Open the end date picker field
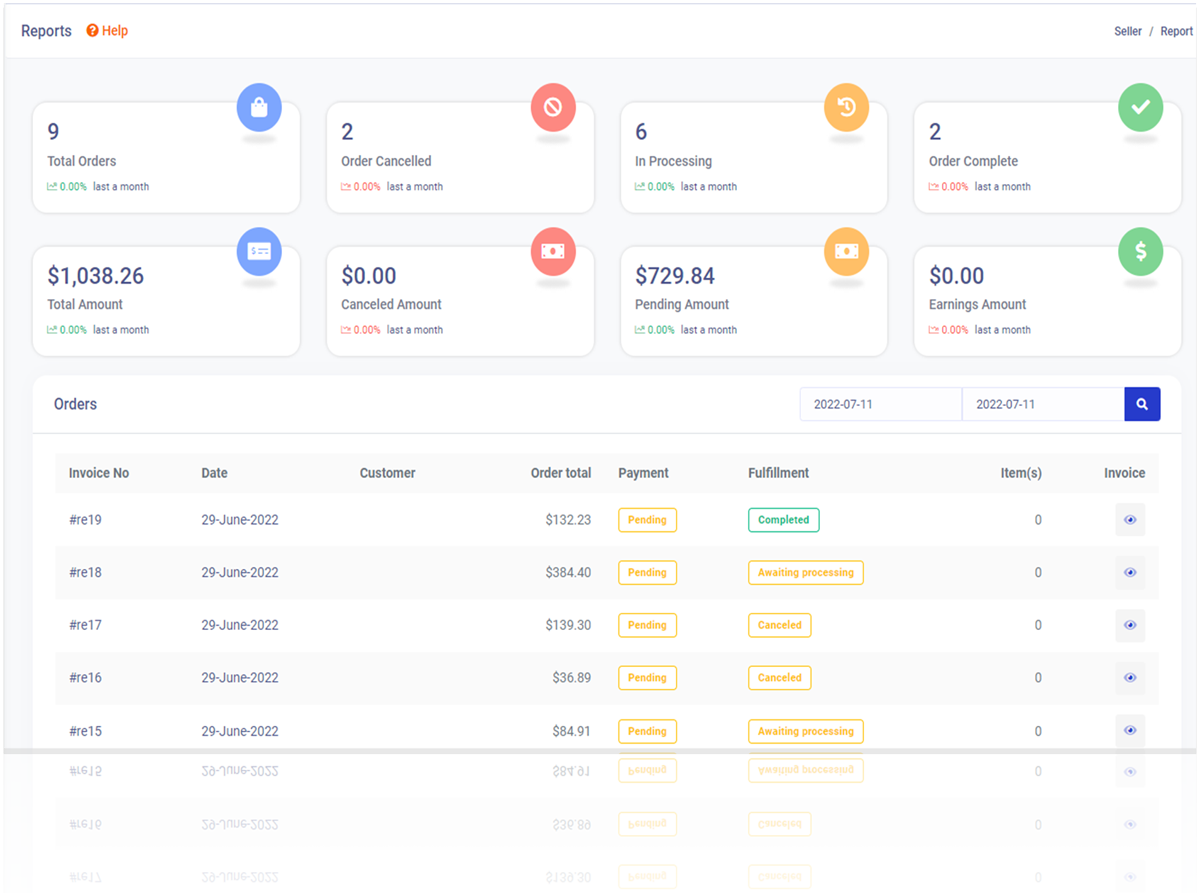This screenshot has height=893, width=1200. pyautogui.click(x=1042, y=405)
